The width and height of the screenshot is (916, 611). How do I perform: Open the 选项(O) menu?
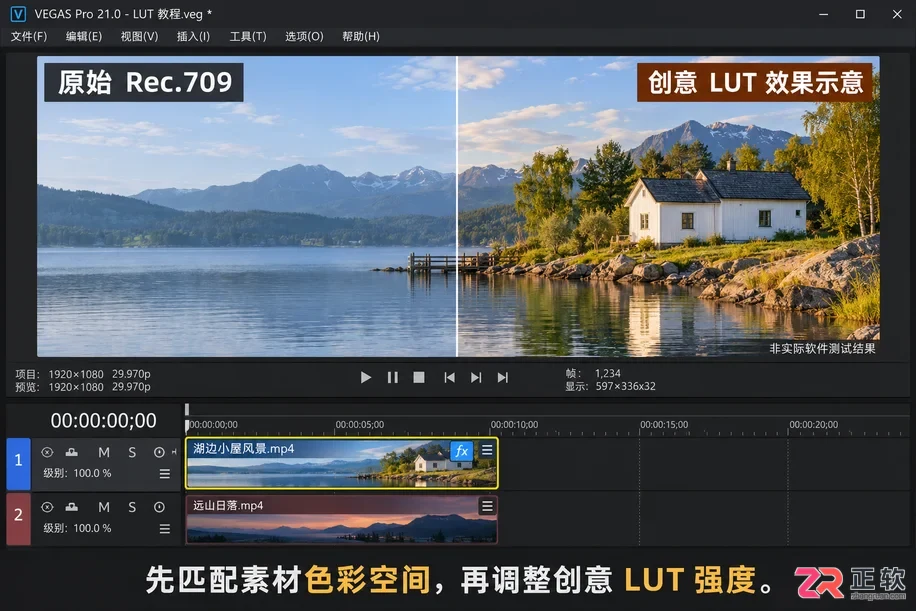pyautogui.click(x=304, y=36)
